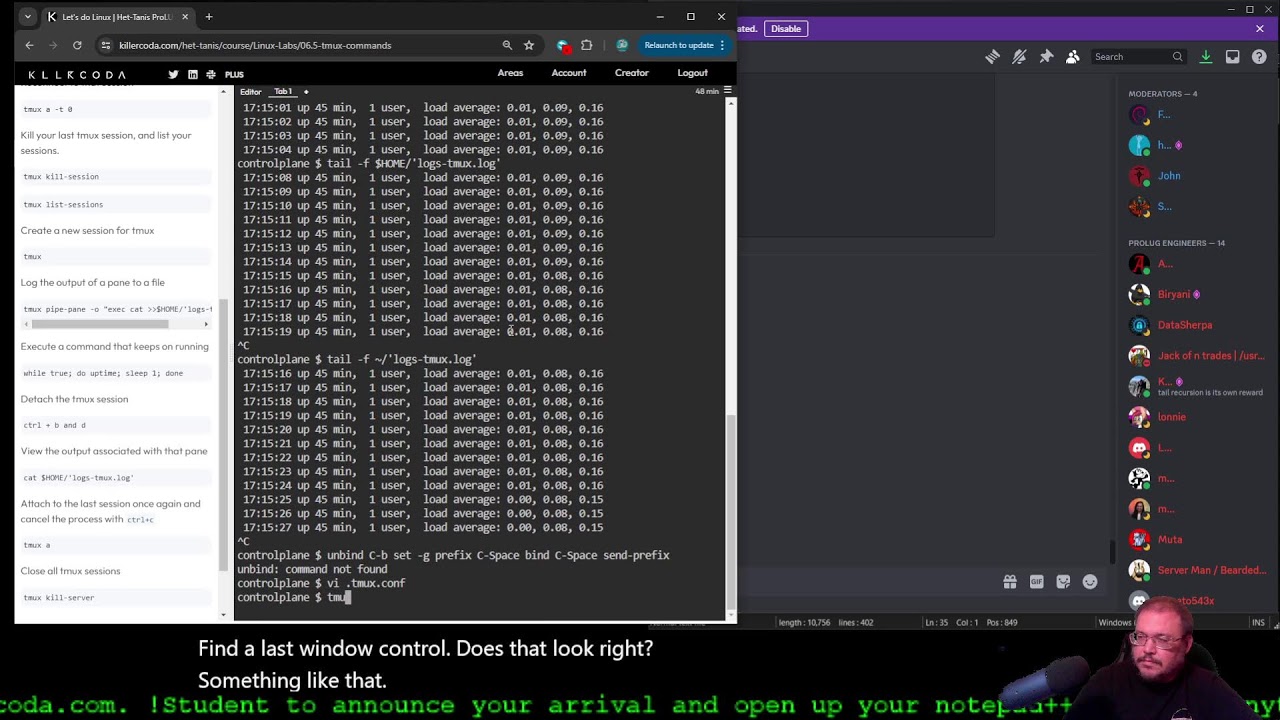Open the Chrome profile avatar
1280x720 pixels.
coord(622,45)
